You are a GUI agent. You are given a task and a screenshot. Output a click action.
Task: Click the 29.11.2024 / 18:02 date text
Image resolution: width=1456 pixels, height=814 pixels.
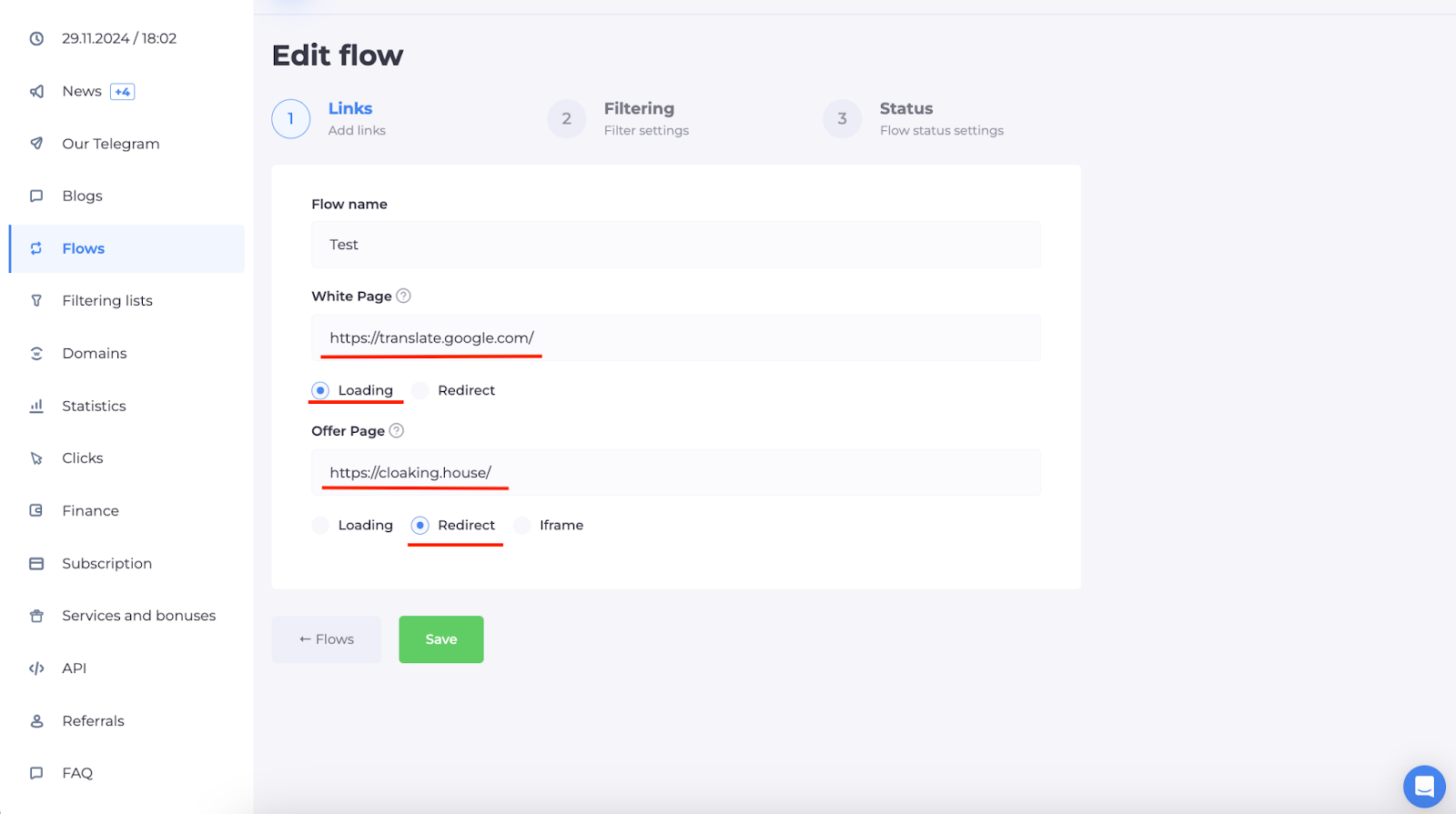point(119,38)
